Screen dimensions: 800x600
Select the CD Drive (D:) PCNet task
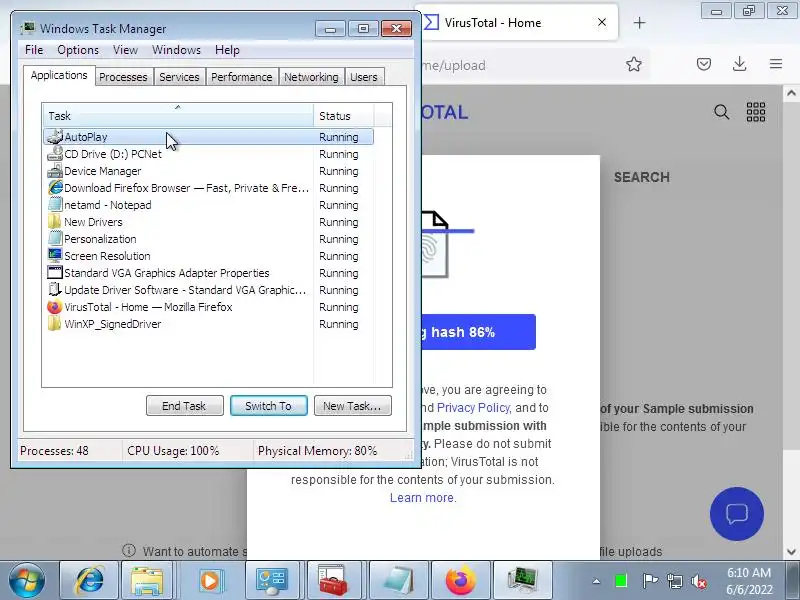coord(209,154)
